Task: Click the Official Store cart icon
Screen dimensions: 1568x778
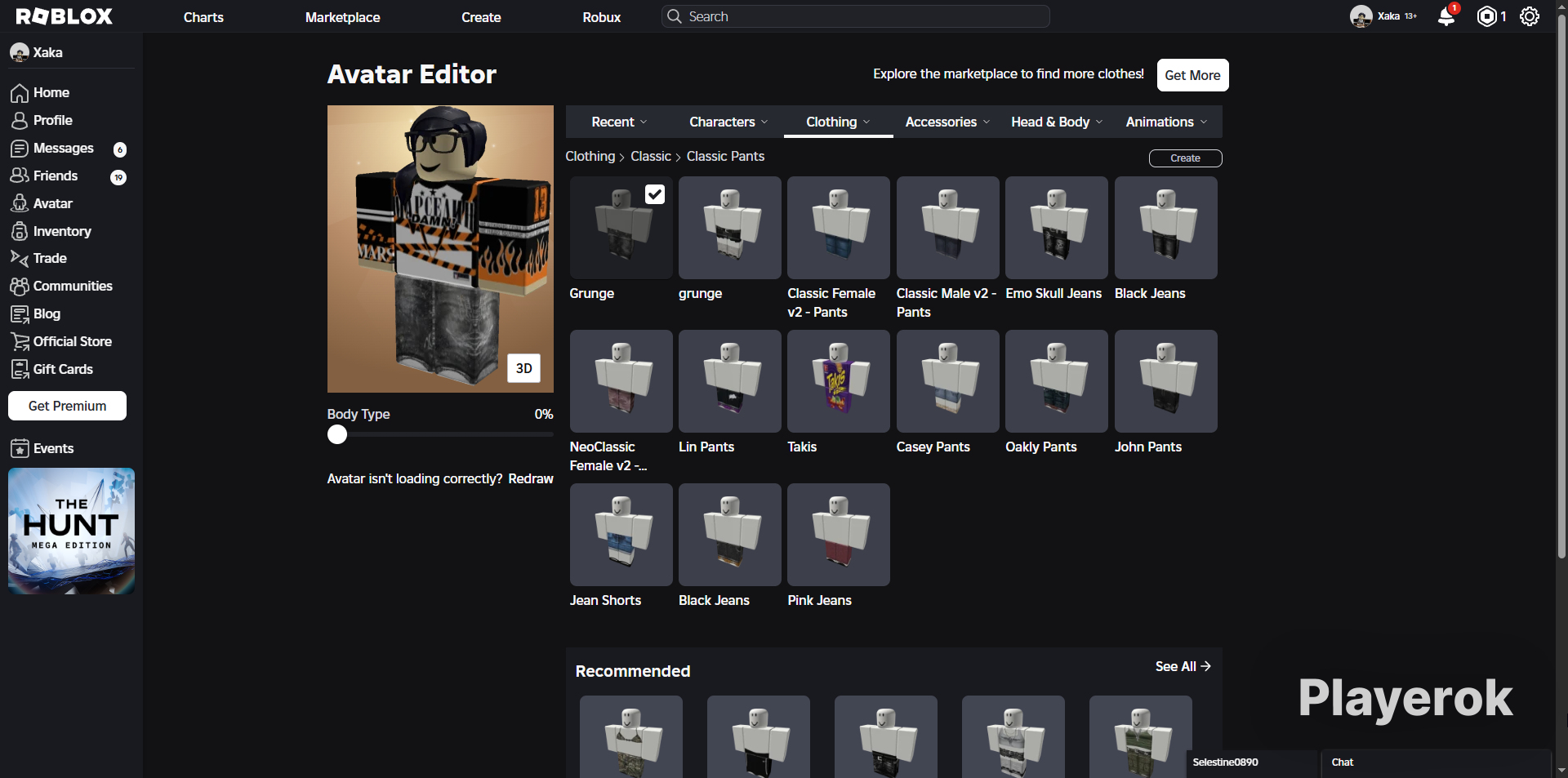Action: pos(20,342)
